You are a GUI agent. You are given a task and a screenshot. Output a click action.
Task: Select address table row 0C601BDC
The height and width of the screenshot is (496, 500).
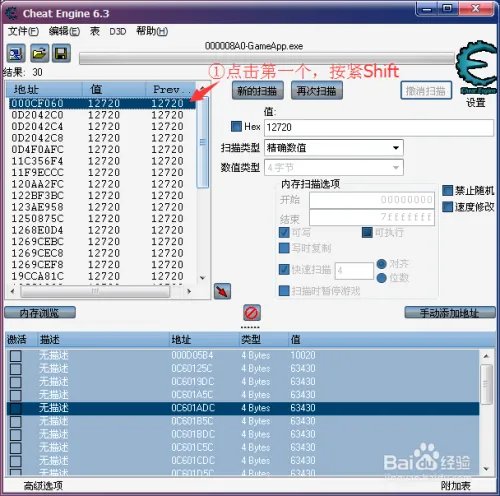[243, 434]
